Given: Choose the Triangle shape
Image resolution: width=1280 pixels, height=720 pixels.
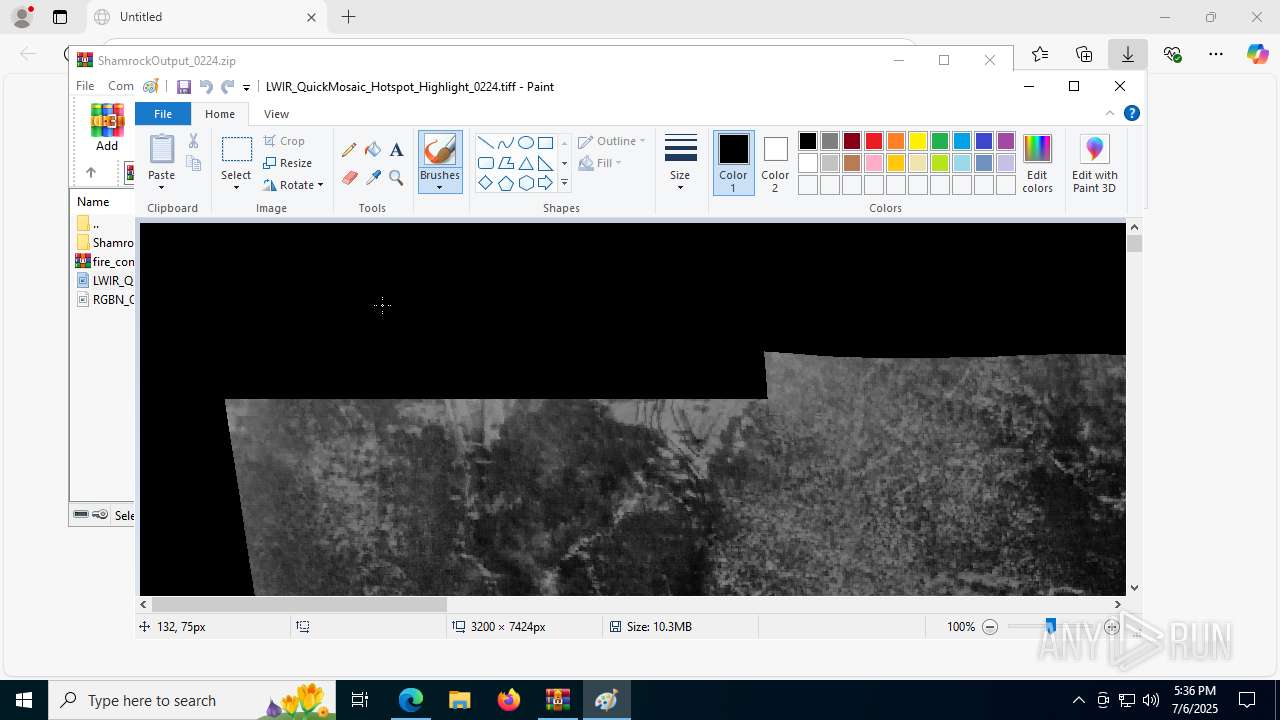Looking at the screenshot, I should pyautogui.click(x=525, y=163).
